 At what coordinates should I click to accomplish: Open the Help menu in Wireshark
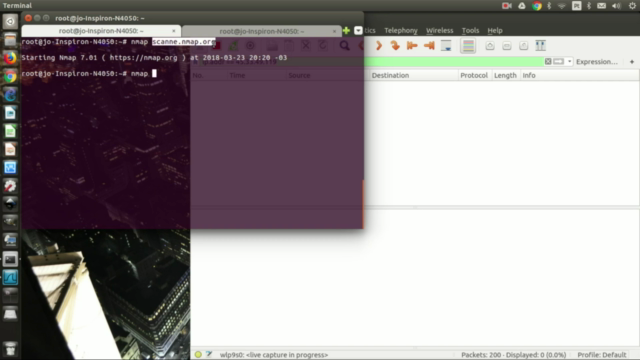[x=495, y=31]
